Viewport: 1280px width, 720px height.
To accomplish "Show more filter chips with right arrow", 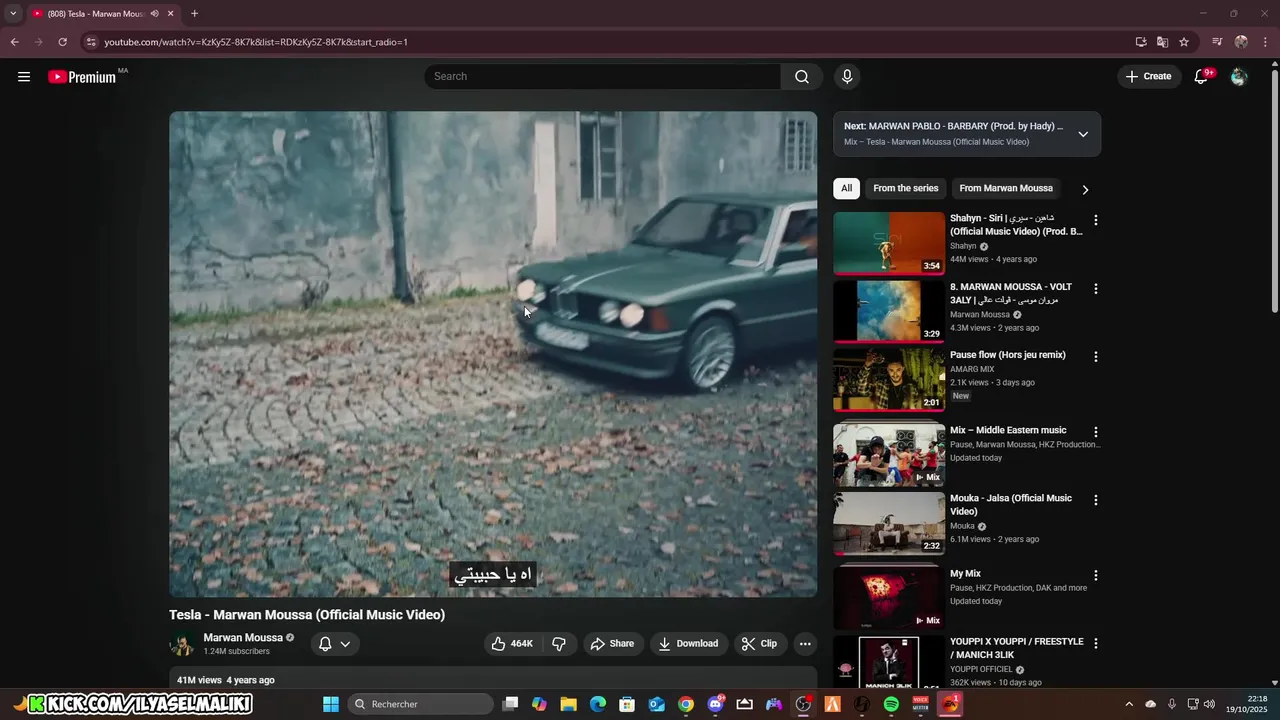I will tap(1085, 189).
